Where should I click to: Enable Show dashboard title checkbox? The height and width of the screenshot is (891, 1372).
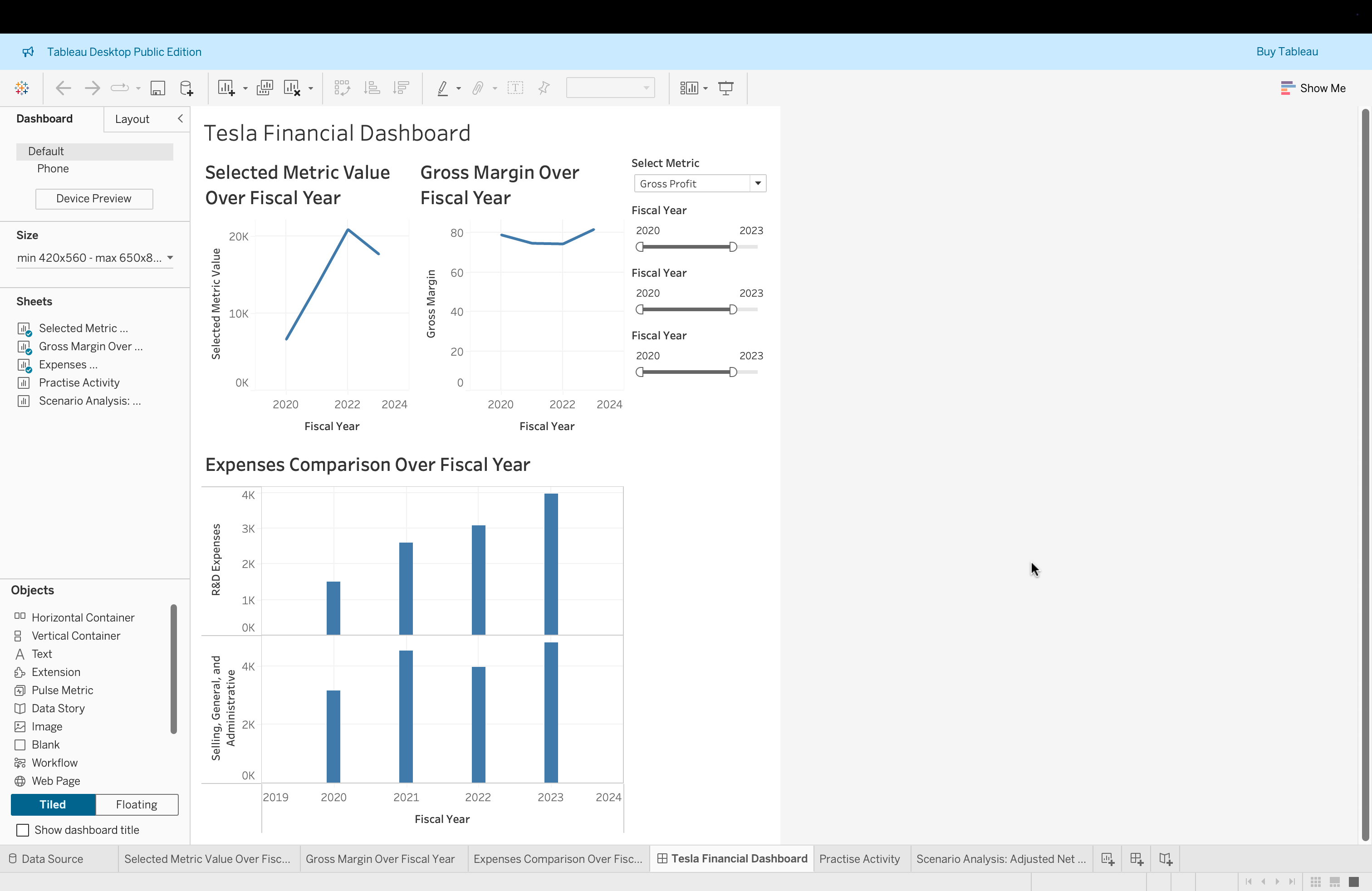pyautogui.click(x=23, y=830)
